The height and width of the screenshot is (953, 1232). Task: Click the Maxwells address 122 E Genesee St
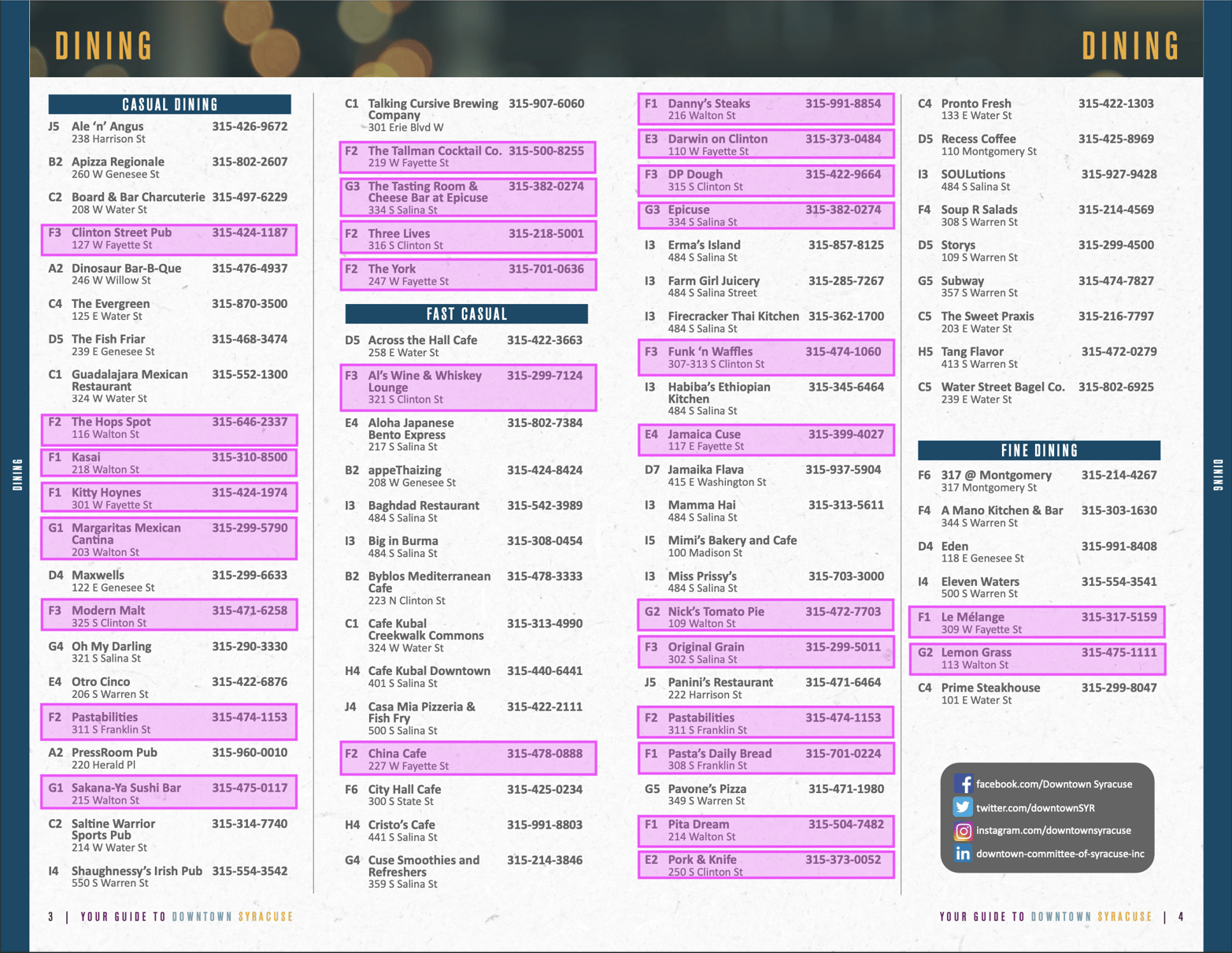tap(113, 588)
